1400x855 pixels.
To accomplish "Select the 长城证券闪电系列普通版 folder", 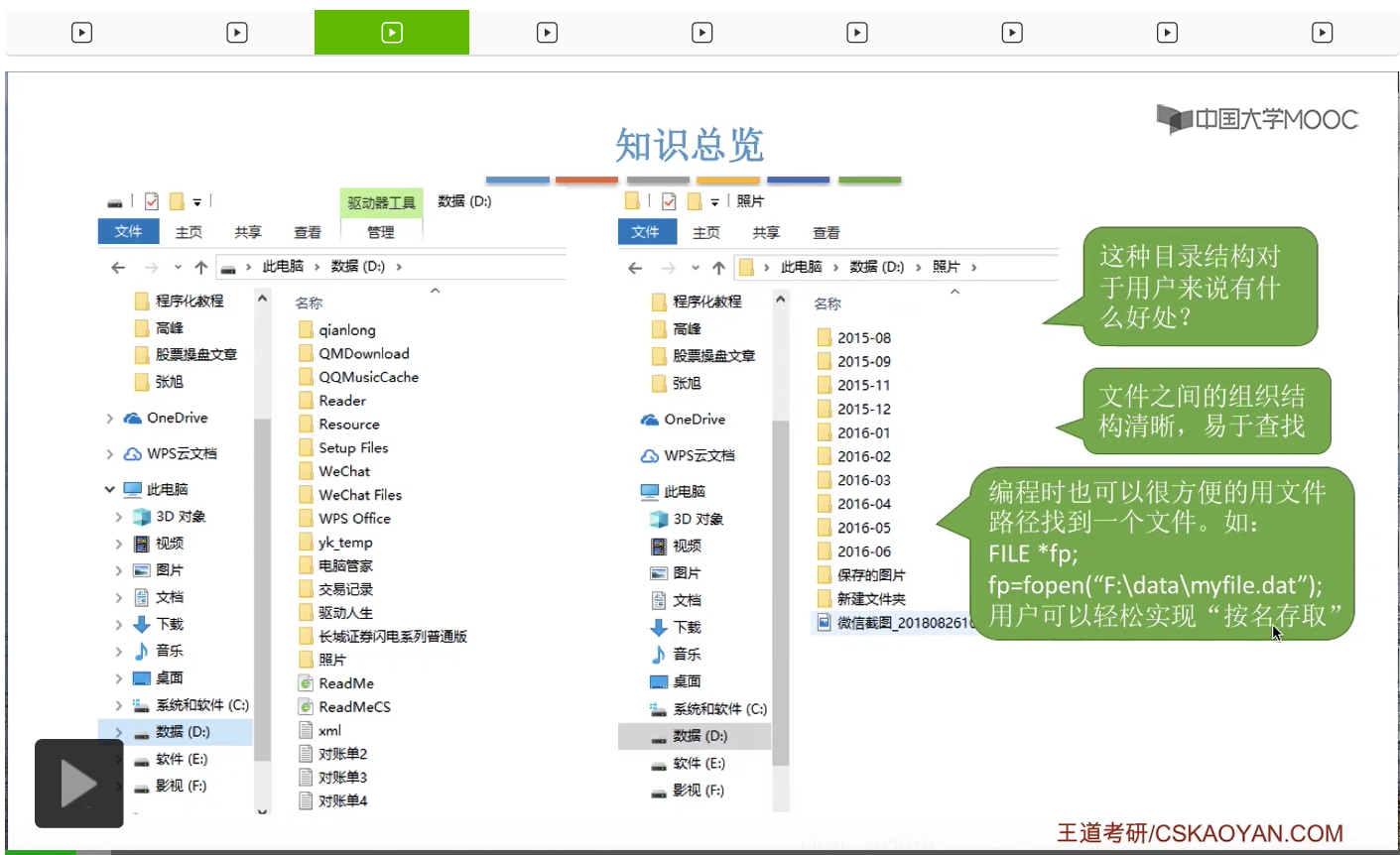I will 382,636.
